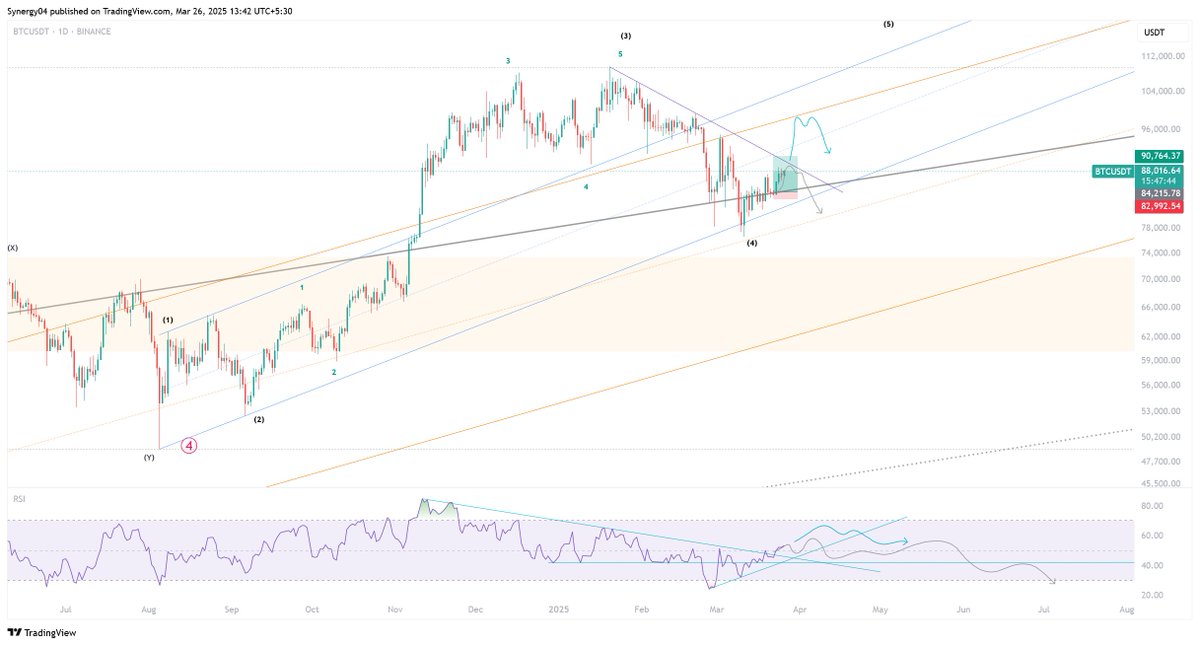Screen dimensions: 1200x646
Task: Select the black (4) wave label
Action: tap(751, 243)
